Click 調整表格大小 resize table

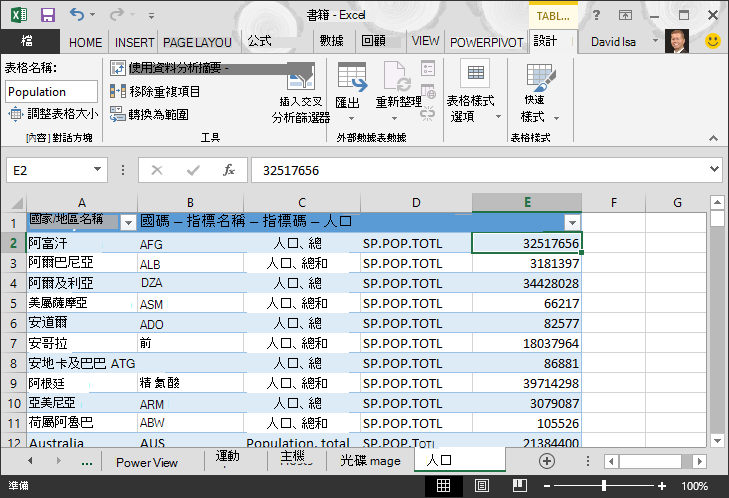tap(53, 113)
